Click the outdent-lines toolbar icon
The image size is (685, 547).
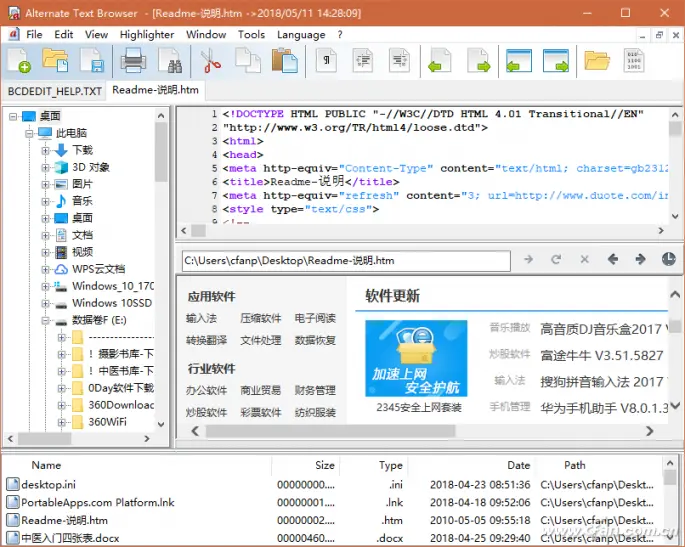(399, 61)
